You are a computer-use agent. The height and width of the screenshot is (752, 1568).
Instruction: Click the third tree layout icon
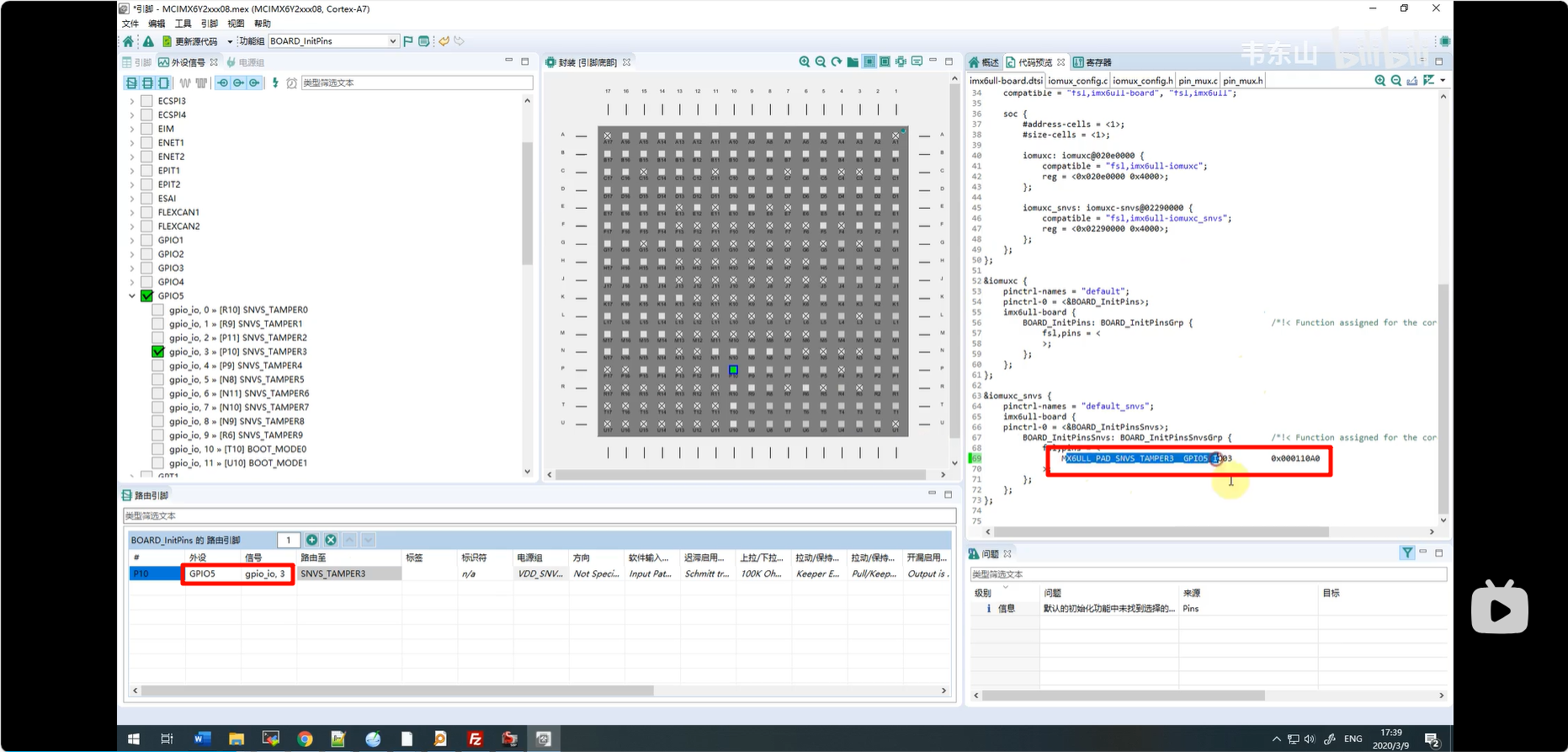(x=163, y=83)
